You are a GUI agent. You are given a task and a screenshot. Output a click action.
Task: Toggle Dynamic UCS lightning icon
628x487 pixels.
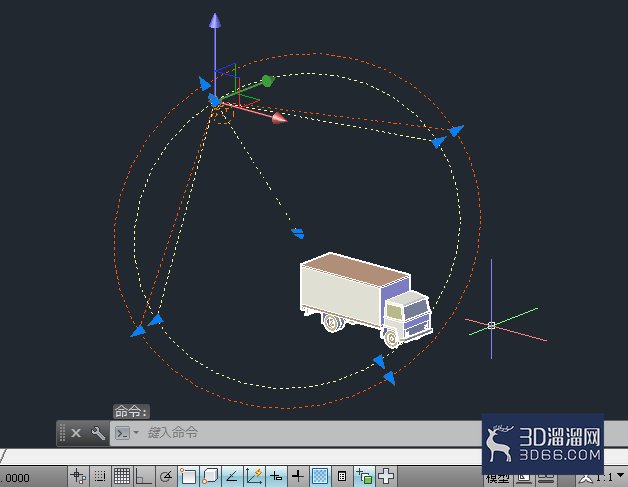pos(254,476)
